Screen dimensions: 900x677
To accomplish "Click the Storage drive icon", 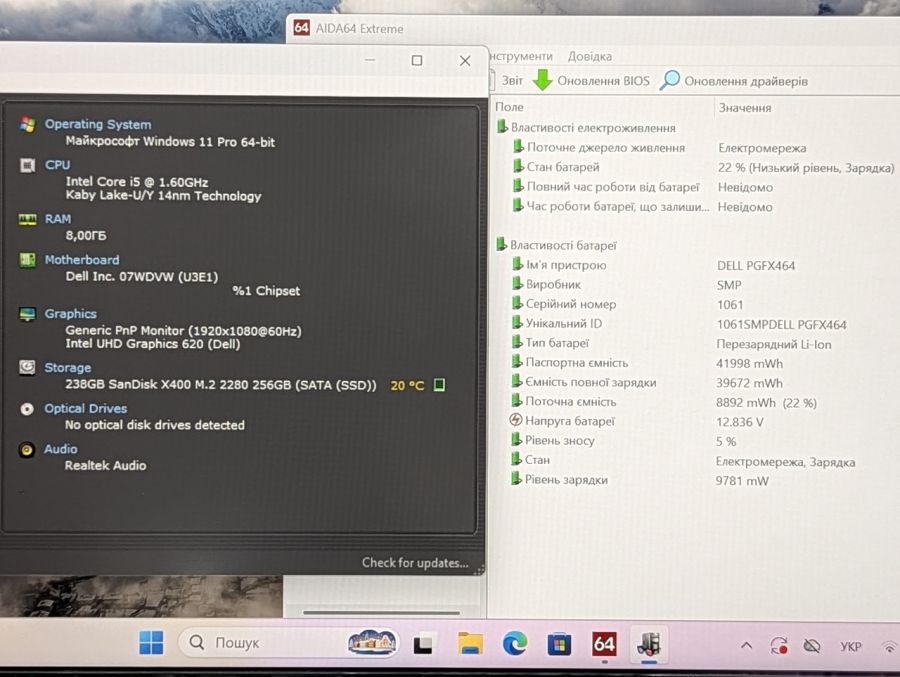I will 27,367.
